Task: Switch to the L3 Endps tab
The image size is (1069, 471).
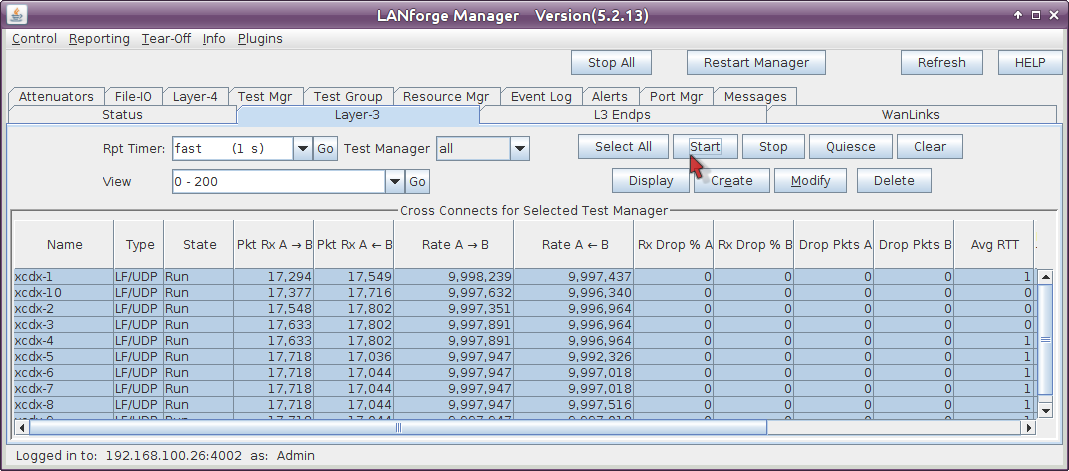Action: click(x=622, y=115)
